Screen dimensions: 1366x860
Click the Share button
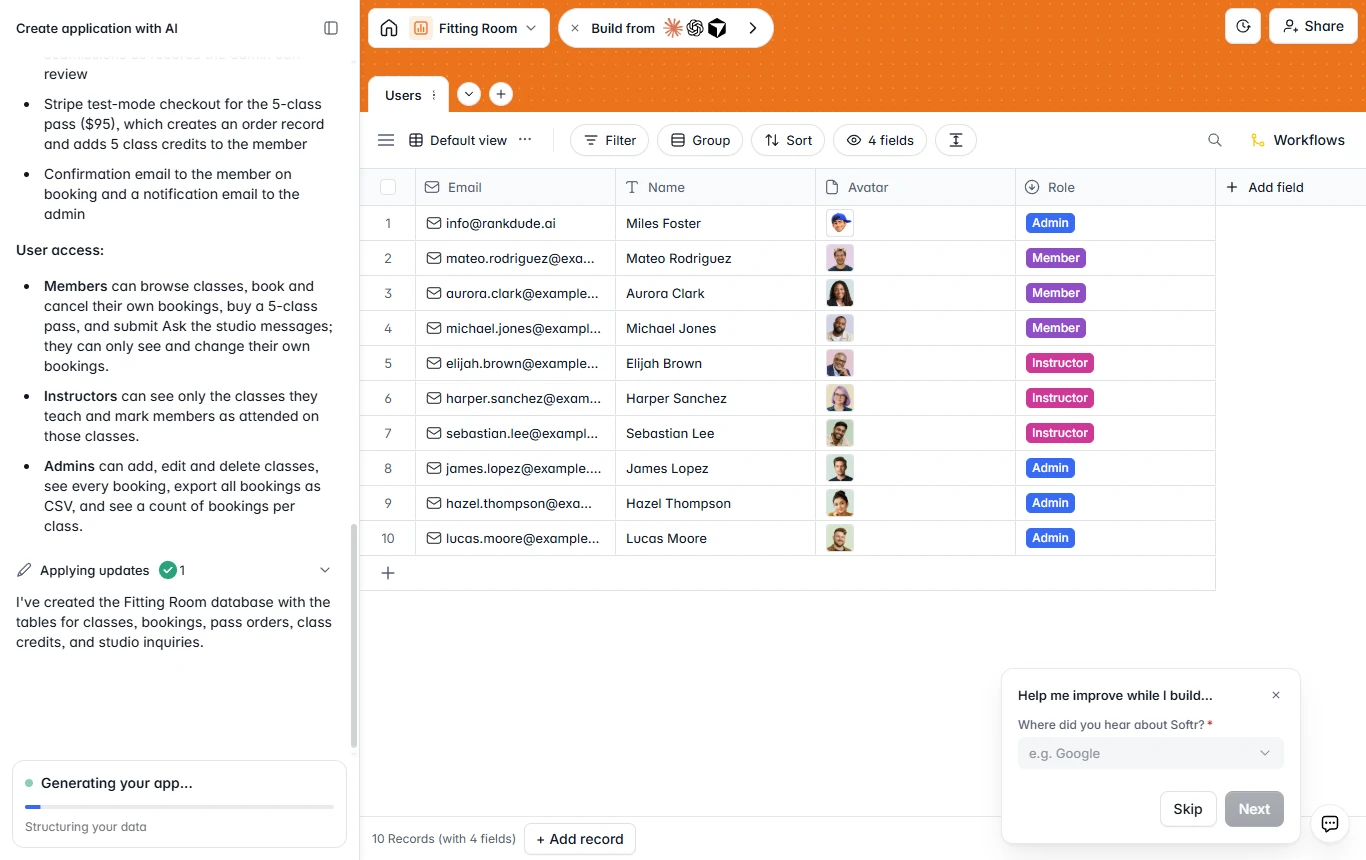tap(1313, 26)
